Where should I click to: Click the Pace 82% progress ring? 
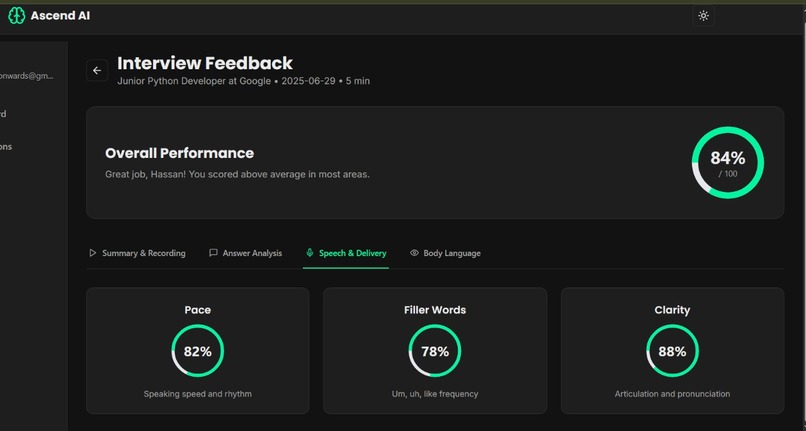197,351
